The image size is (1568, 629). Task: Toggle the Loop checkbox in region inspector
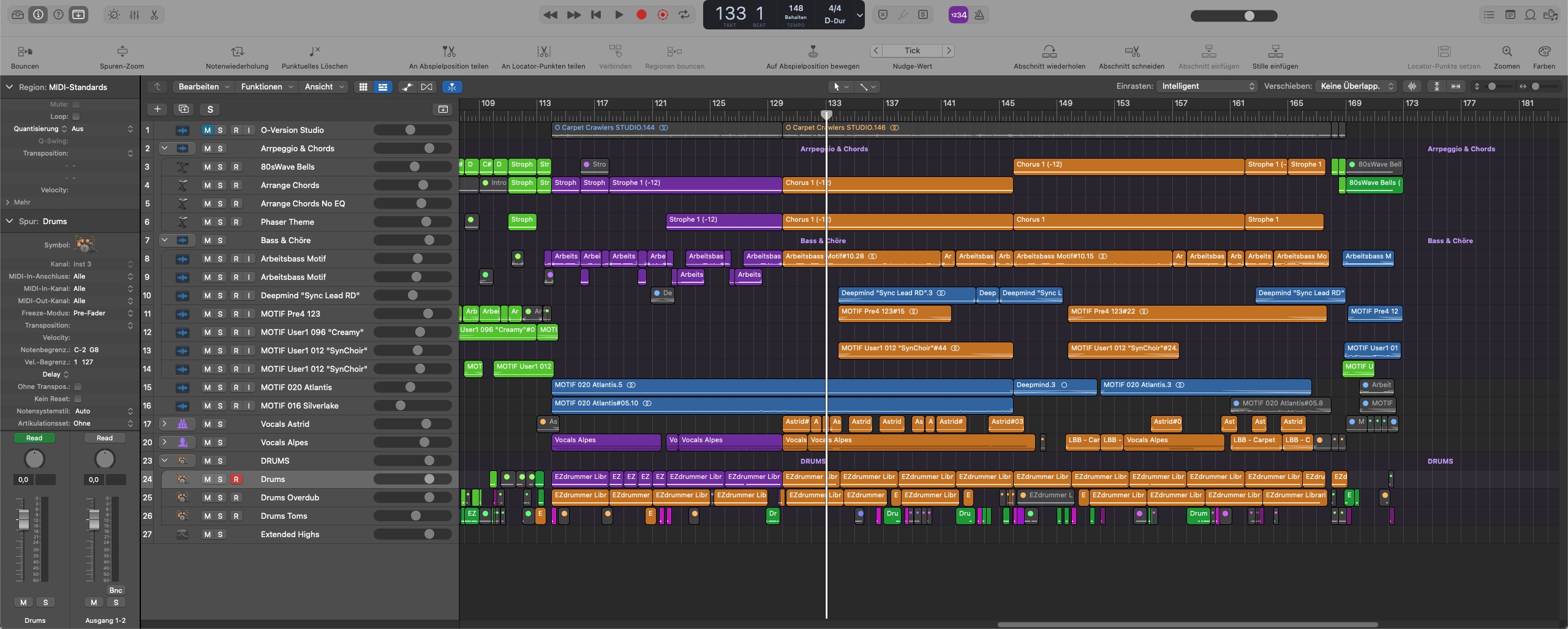[76, 116]
